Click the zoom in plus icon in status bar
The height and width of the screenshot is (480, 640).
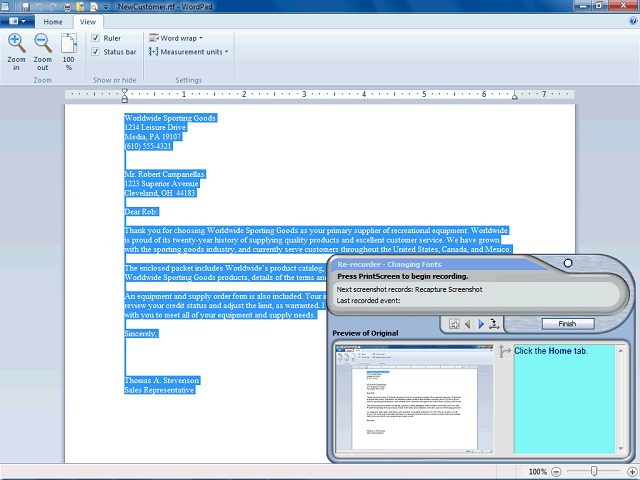click(x=632, y=472)
